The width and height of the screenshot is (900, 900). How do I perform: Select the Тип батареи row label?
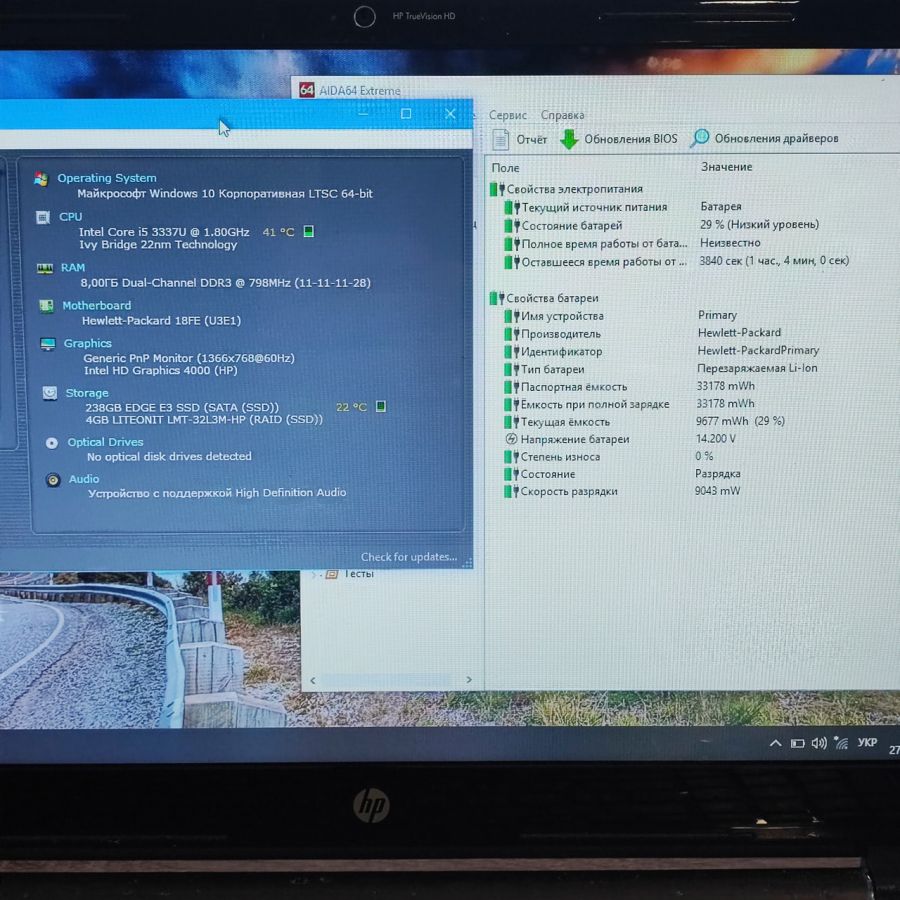click(x=552, y=369)
